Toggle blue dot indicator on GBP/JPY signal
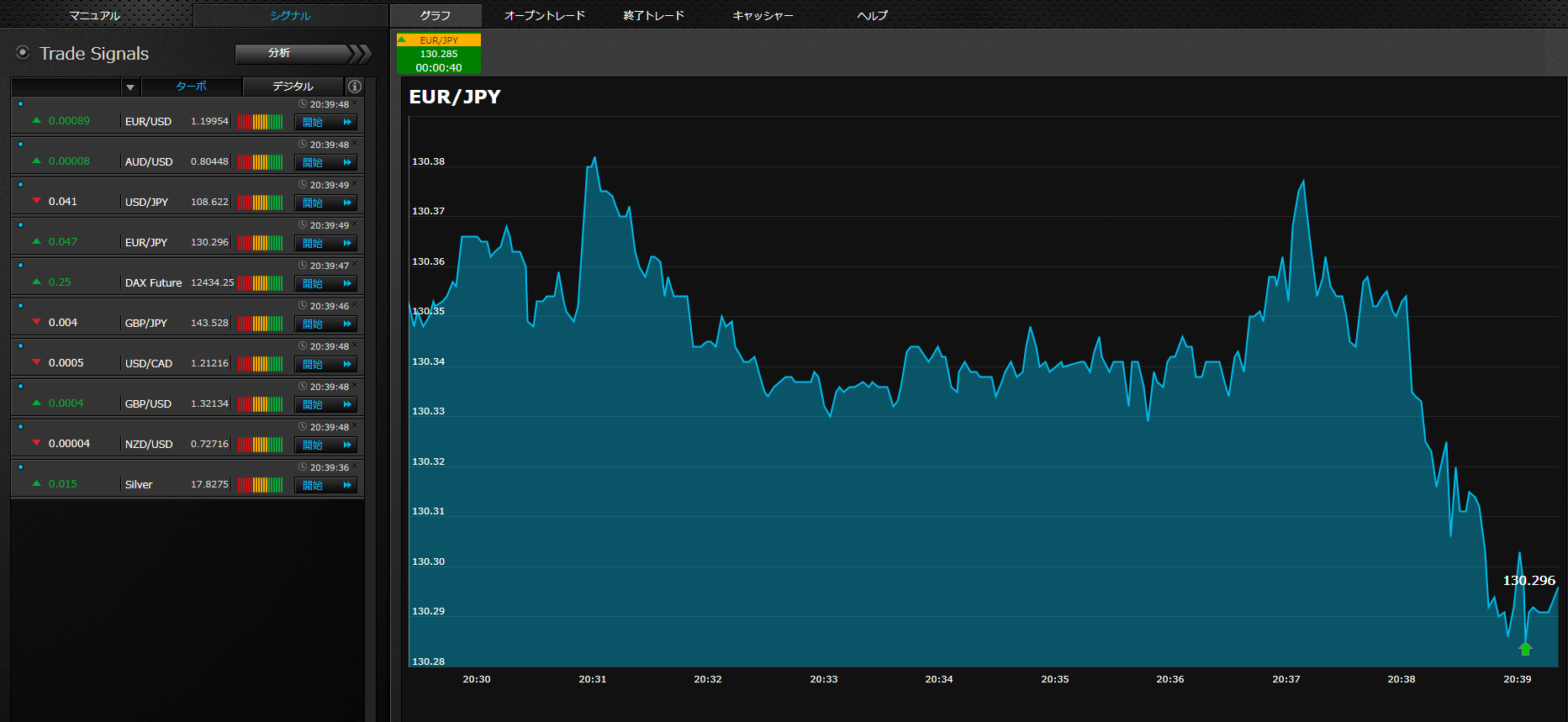This screenshot has height=722, width=1568. tap(20, 306)
